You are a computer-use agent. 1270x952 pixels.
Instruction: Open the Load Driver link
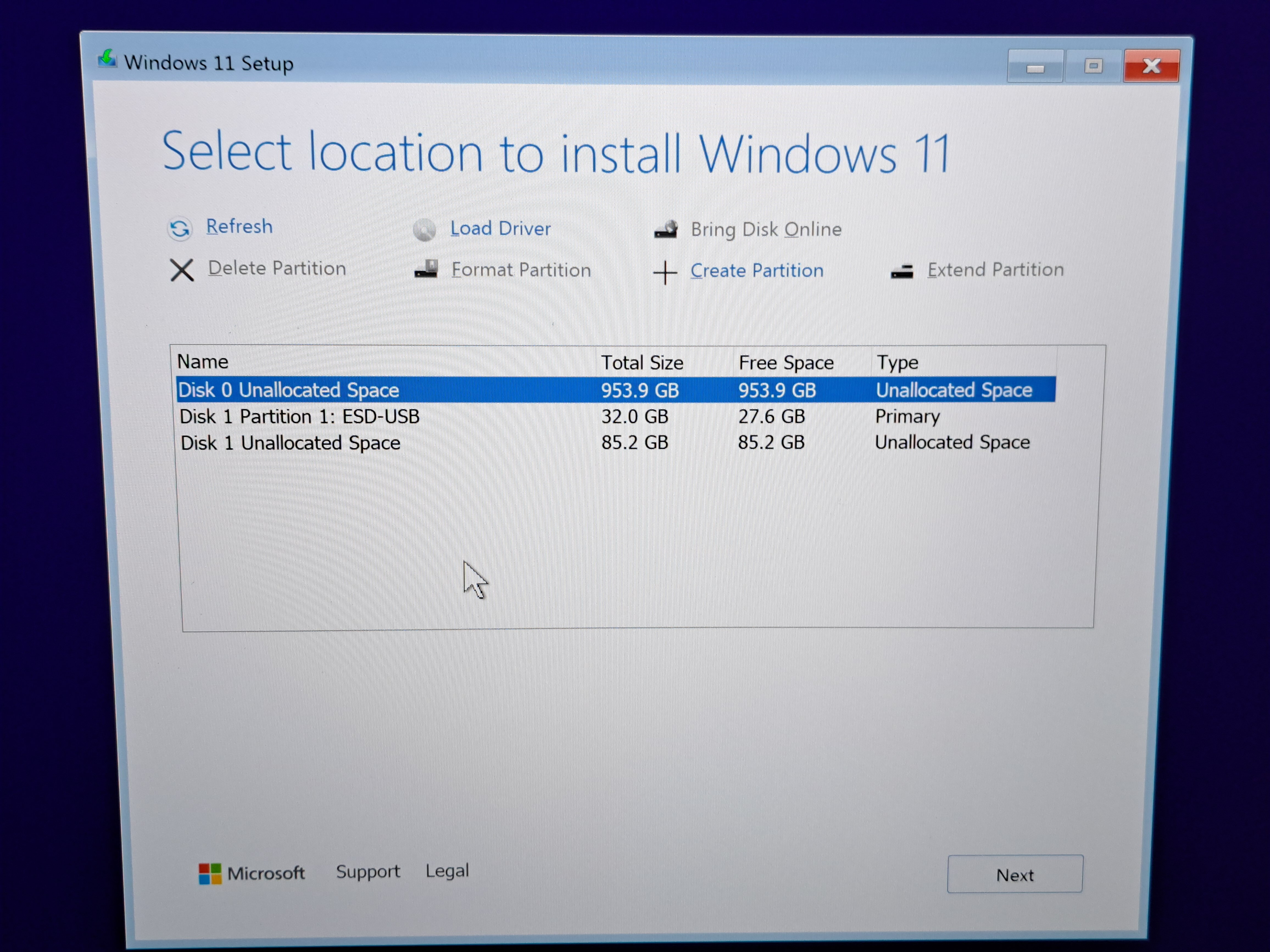click(x=501, y=228)
